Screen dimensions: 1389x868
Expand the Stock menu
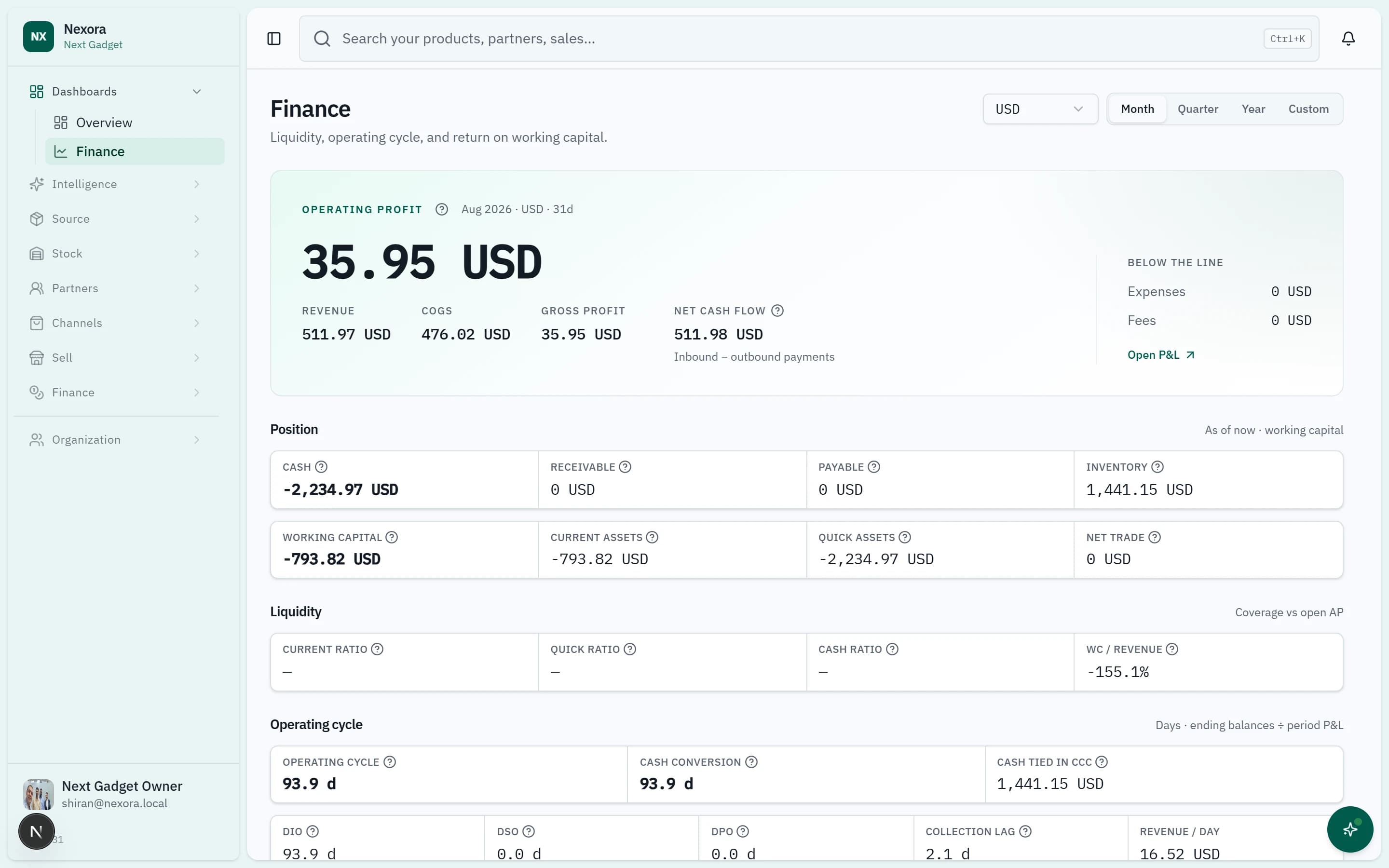tap(116, 254)
